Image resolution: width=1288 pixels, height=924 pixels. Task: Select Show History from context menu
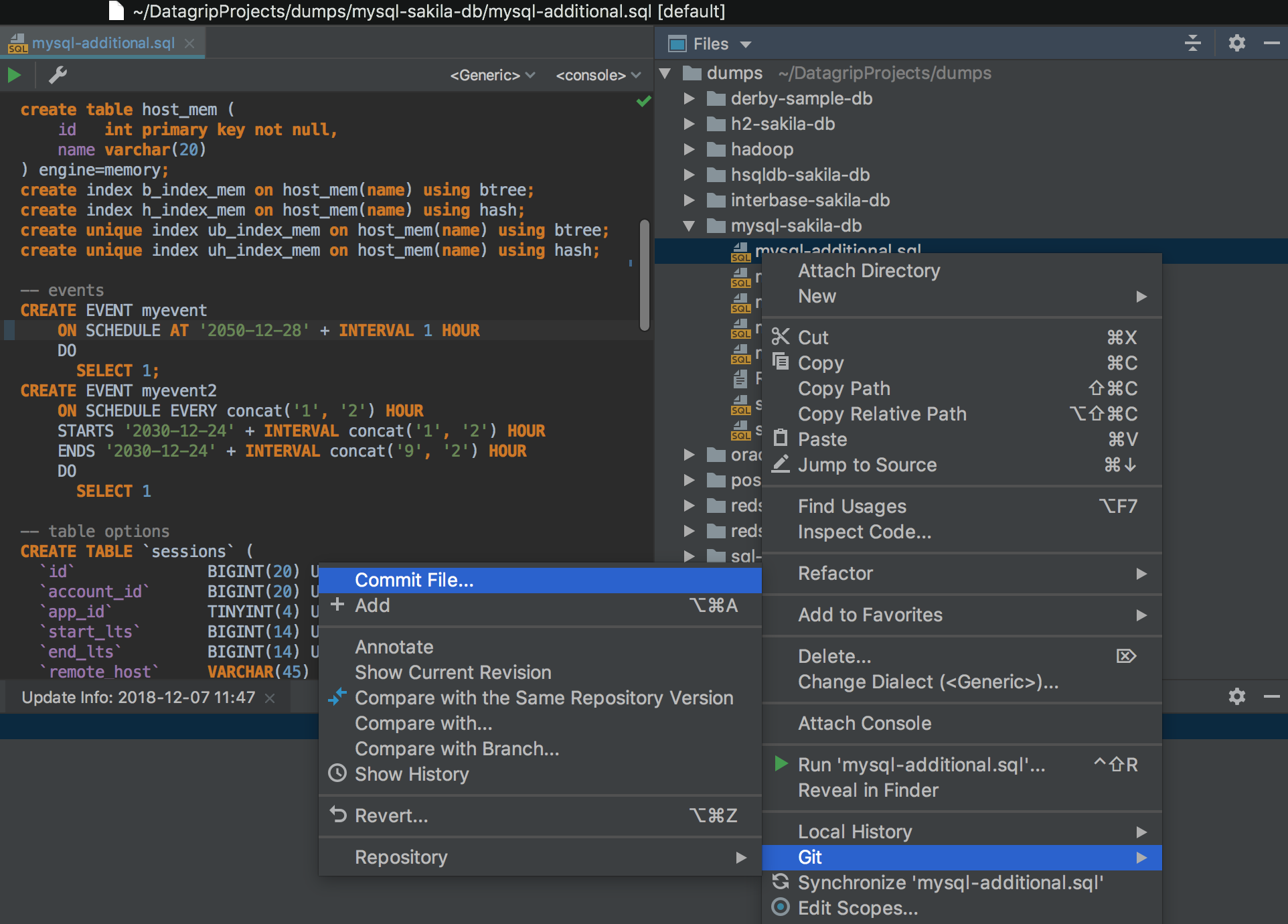click(412, 774)
